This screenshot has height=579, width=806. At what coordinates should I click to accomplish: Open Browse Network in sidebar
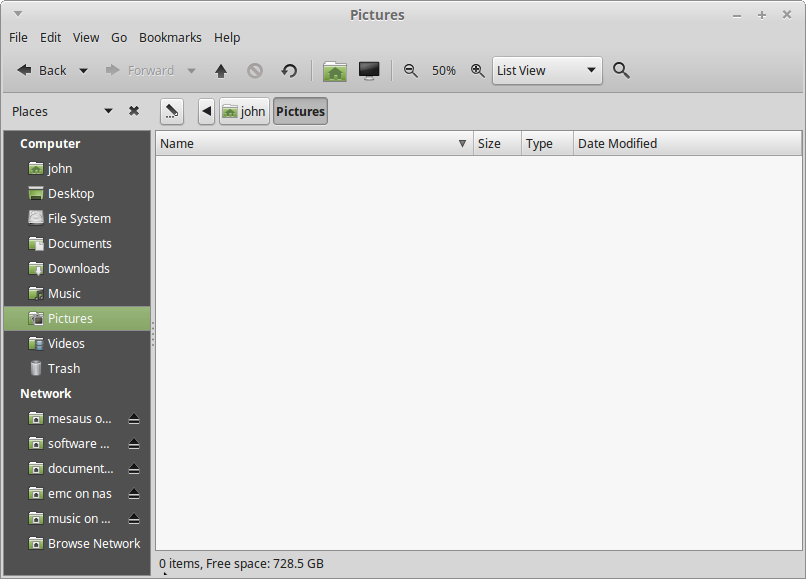(x=77, y=544)
